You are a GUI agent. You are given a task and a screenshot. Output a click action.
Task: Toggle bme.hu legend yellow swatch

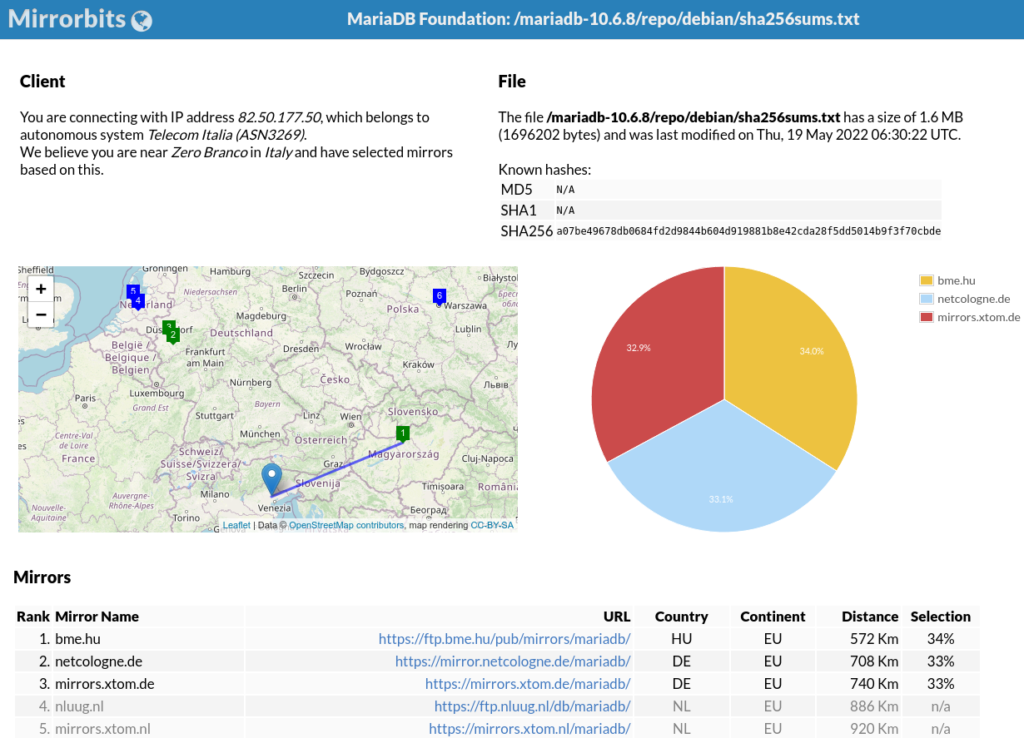pos(926,280)
